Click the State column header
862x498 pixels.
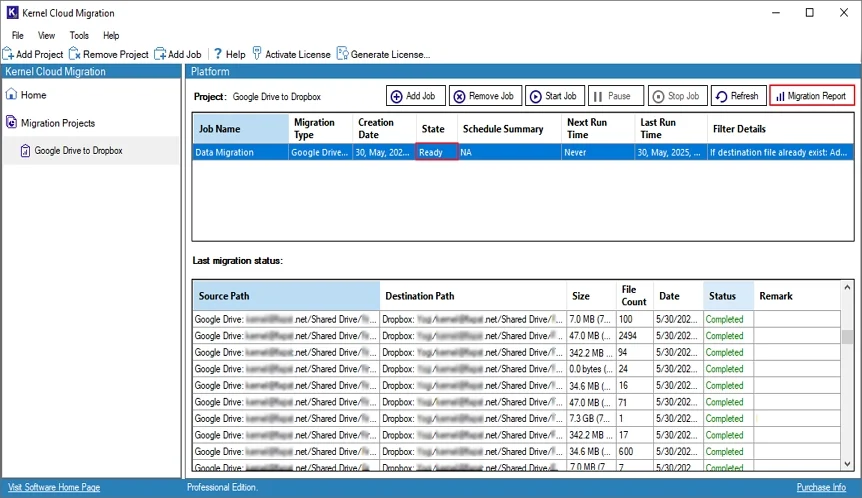437,129
